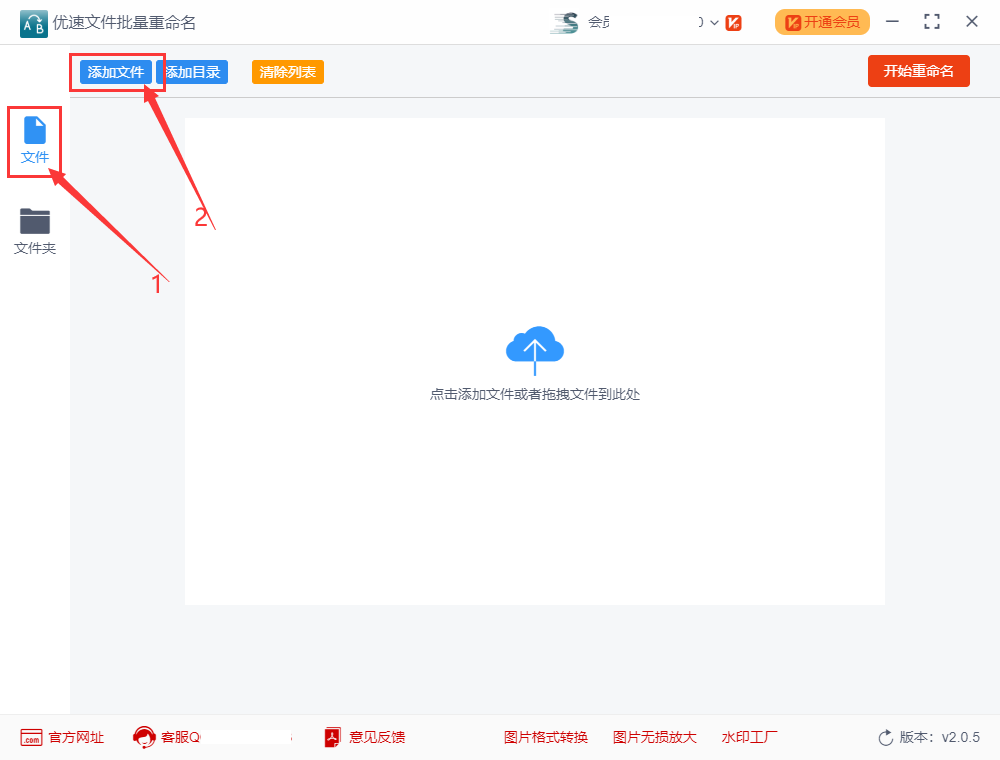Screen dimensions: 1000x760
Task: Maximize the application window
Action: tap(932, 22)
